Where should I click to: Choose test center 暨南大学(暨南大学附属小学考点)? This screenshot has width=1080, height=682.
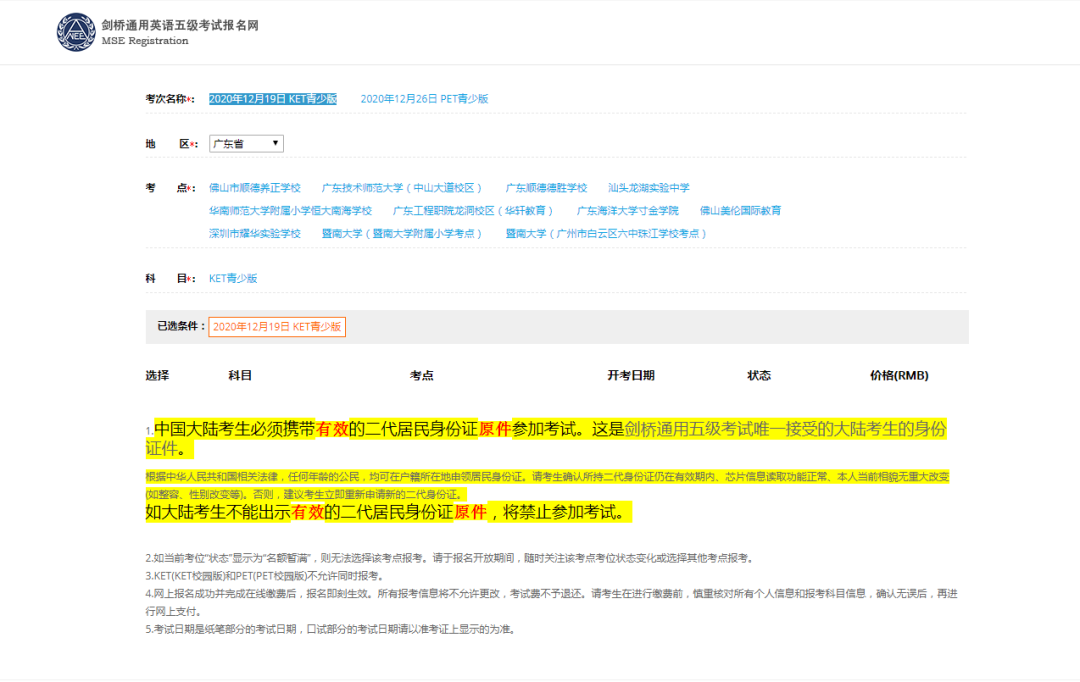tap(402, 234)
